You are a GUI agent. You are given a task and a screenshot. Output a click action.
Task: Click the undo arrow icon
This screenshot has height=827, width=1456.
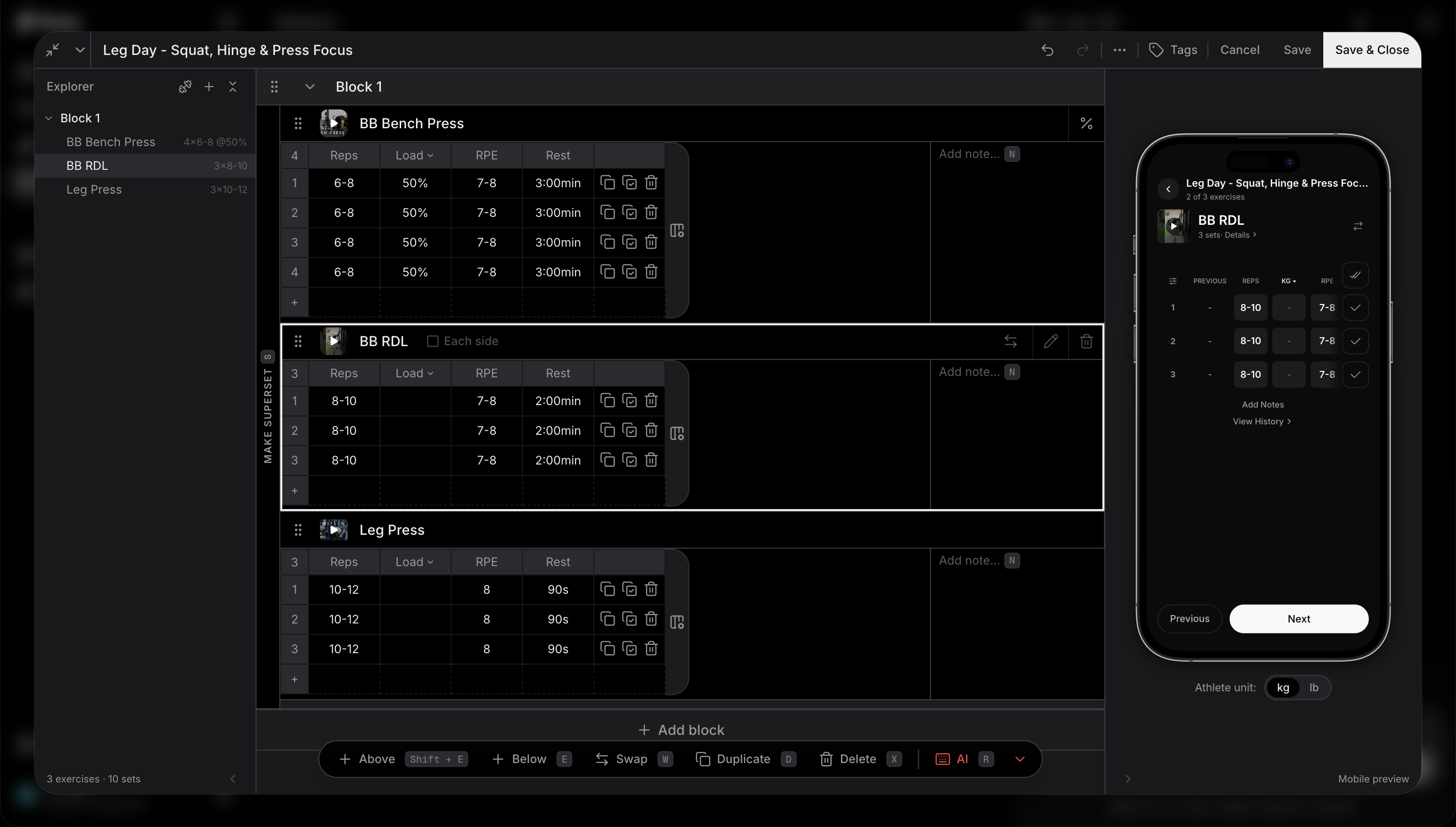pyautogui.click(x=1047, y=50)
